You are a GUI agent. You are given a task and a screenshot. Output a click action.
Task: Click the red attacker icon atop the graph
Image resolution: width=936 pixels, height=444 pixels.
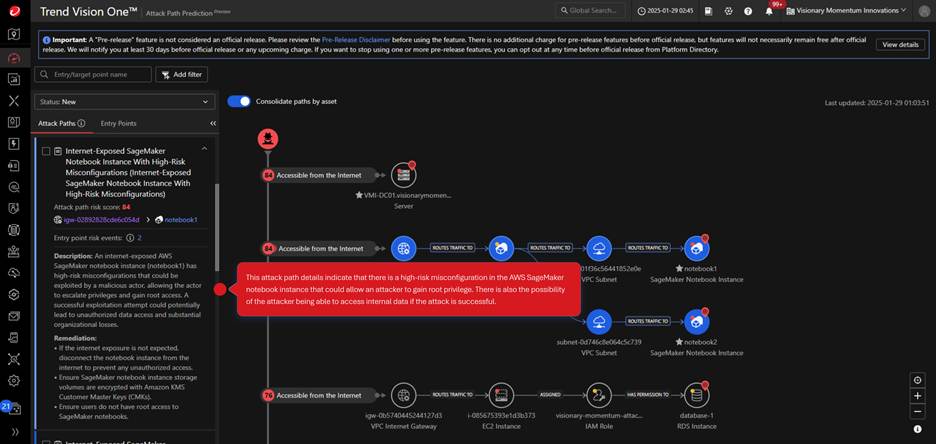pos(268,139)
